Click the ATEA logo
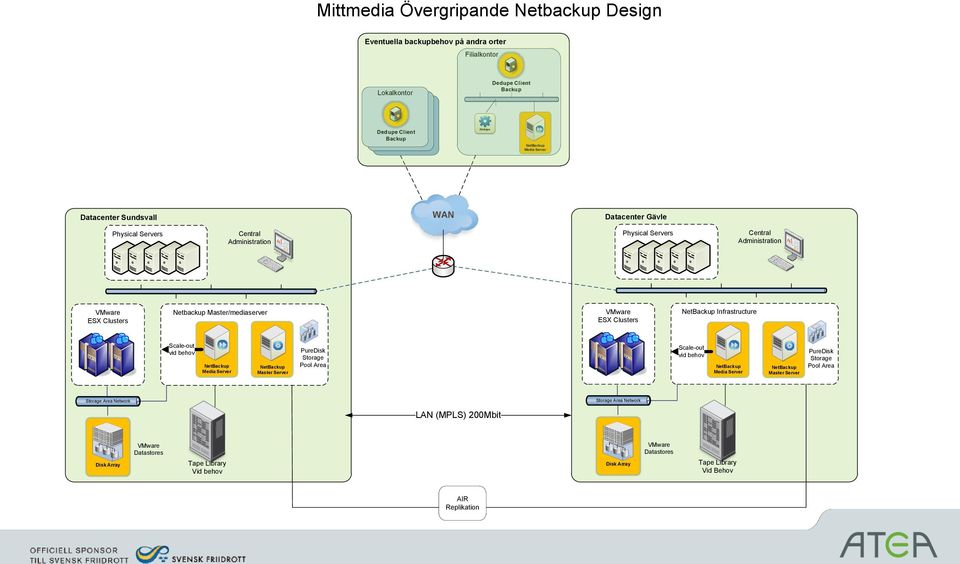This screenshot has height=564, width=960. point(887,545)
